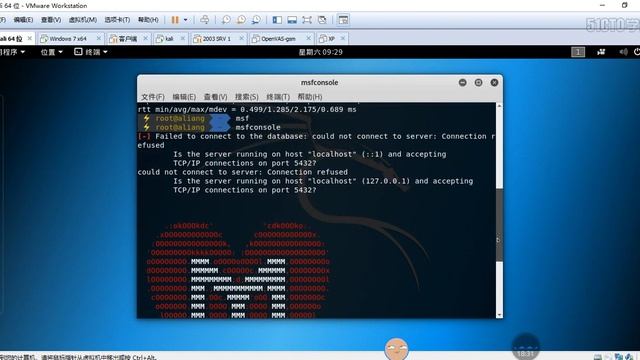This screenshot has width=640, height=360.
Task: Open the applications menu in Kali top panel
Action: pos(12,52)
